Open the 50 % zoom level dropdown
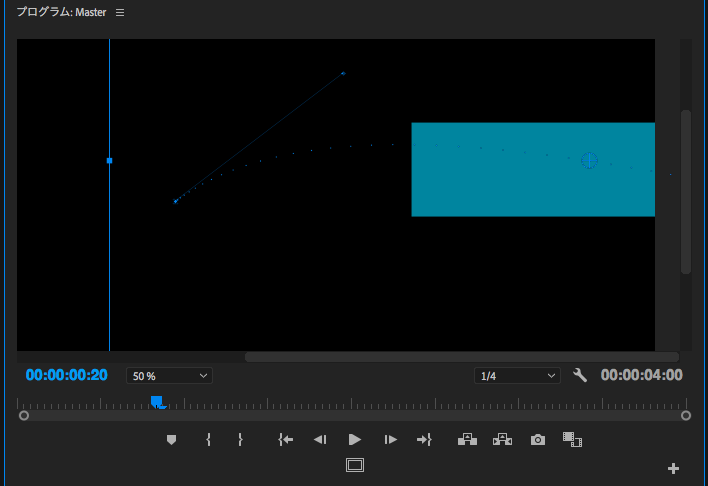Screen dimensions: 708x486 click(x=169, y=376)
